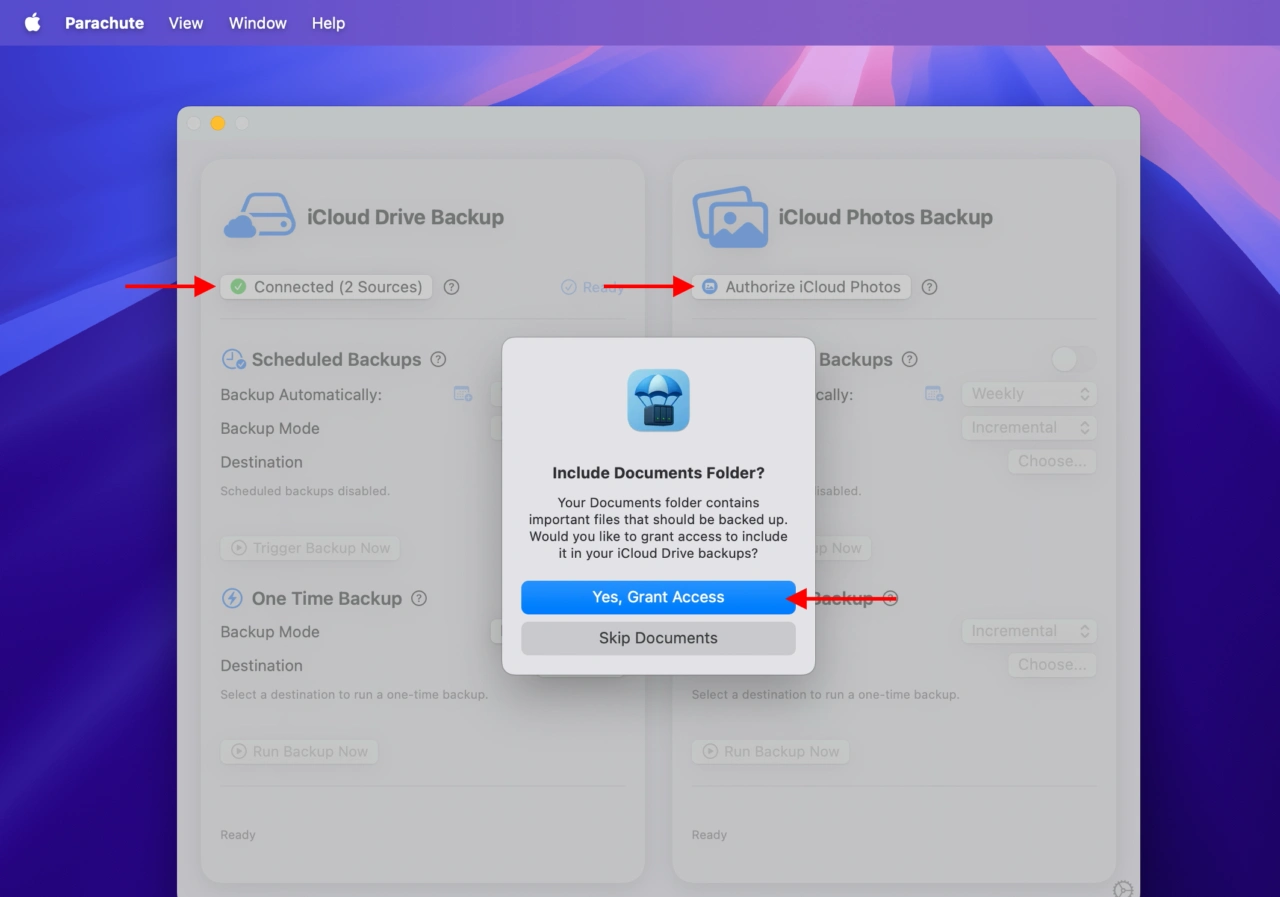Click the Apple menu icon
Screen dimensions: 1280x897
[33, 23]
